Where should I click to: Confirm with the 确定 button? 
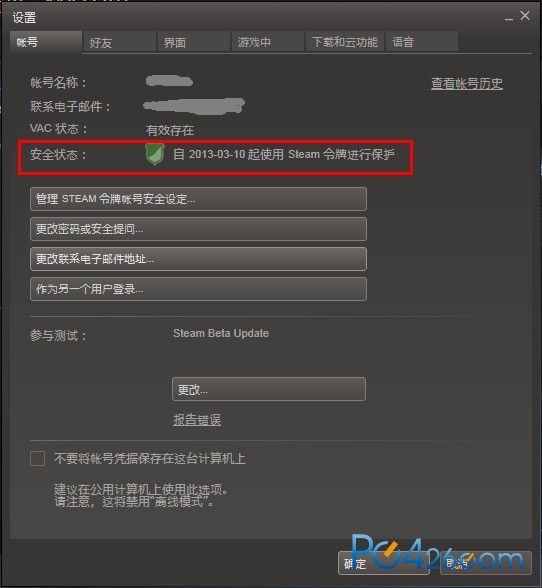(x=383, y=563)
